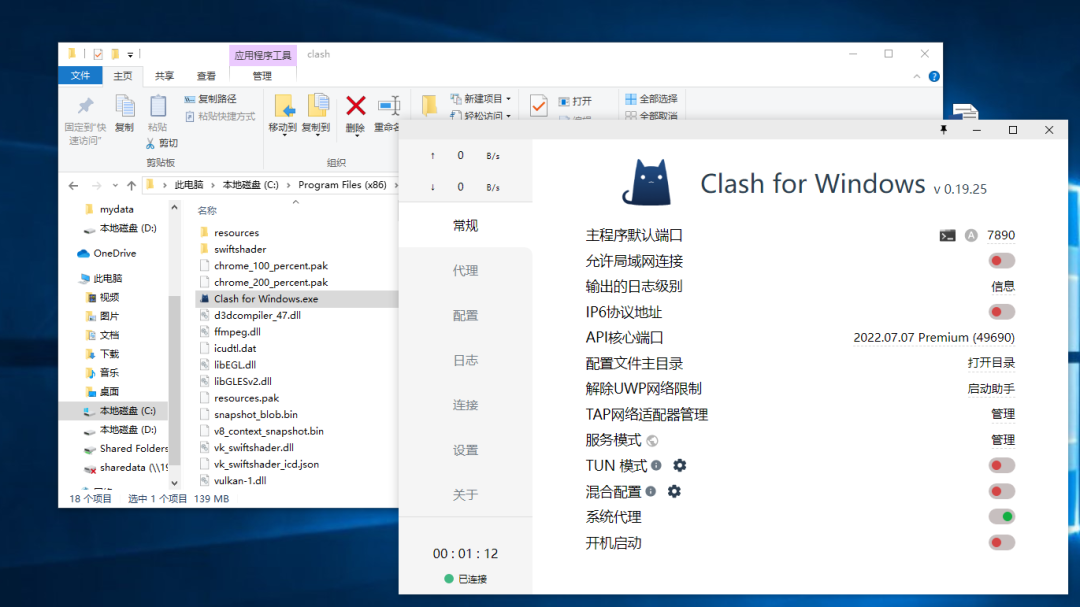Click port number 7890
The width and height of the screenshot is (1080, 607).
coord(1001,236)
